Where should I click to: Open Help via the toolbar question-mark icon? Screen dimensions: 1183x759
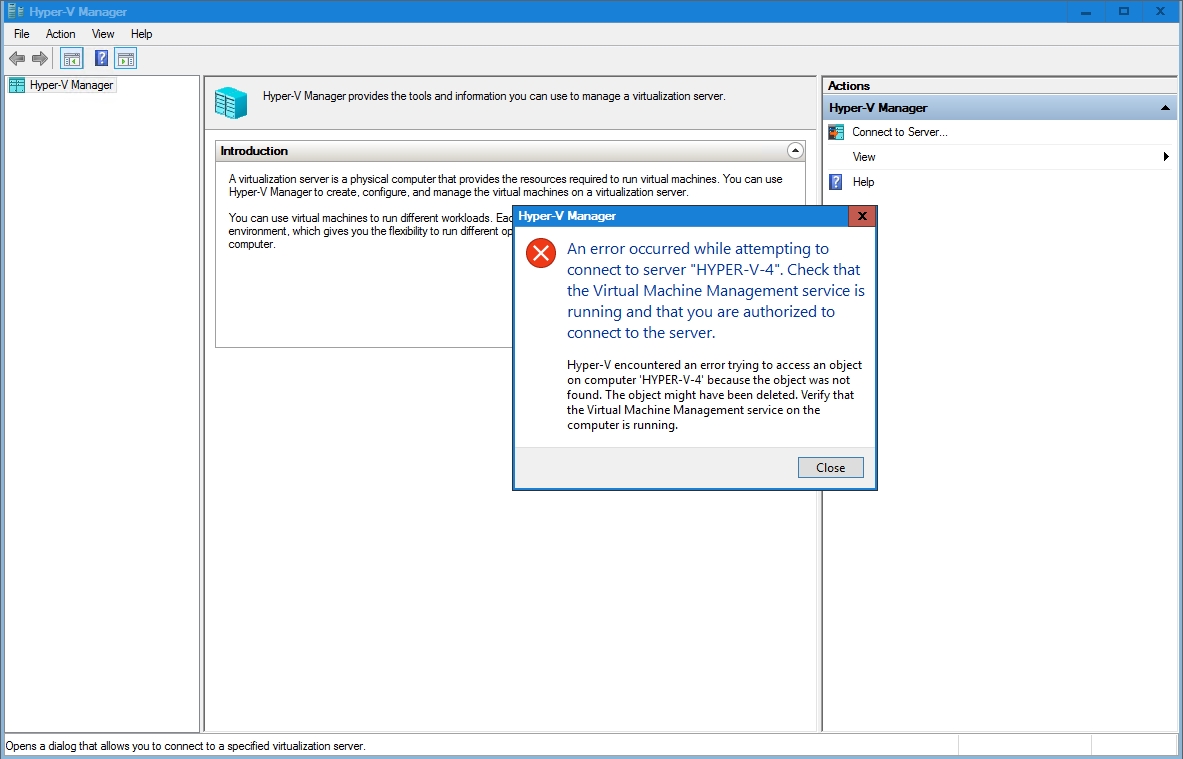[101, 58]
